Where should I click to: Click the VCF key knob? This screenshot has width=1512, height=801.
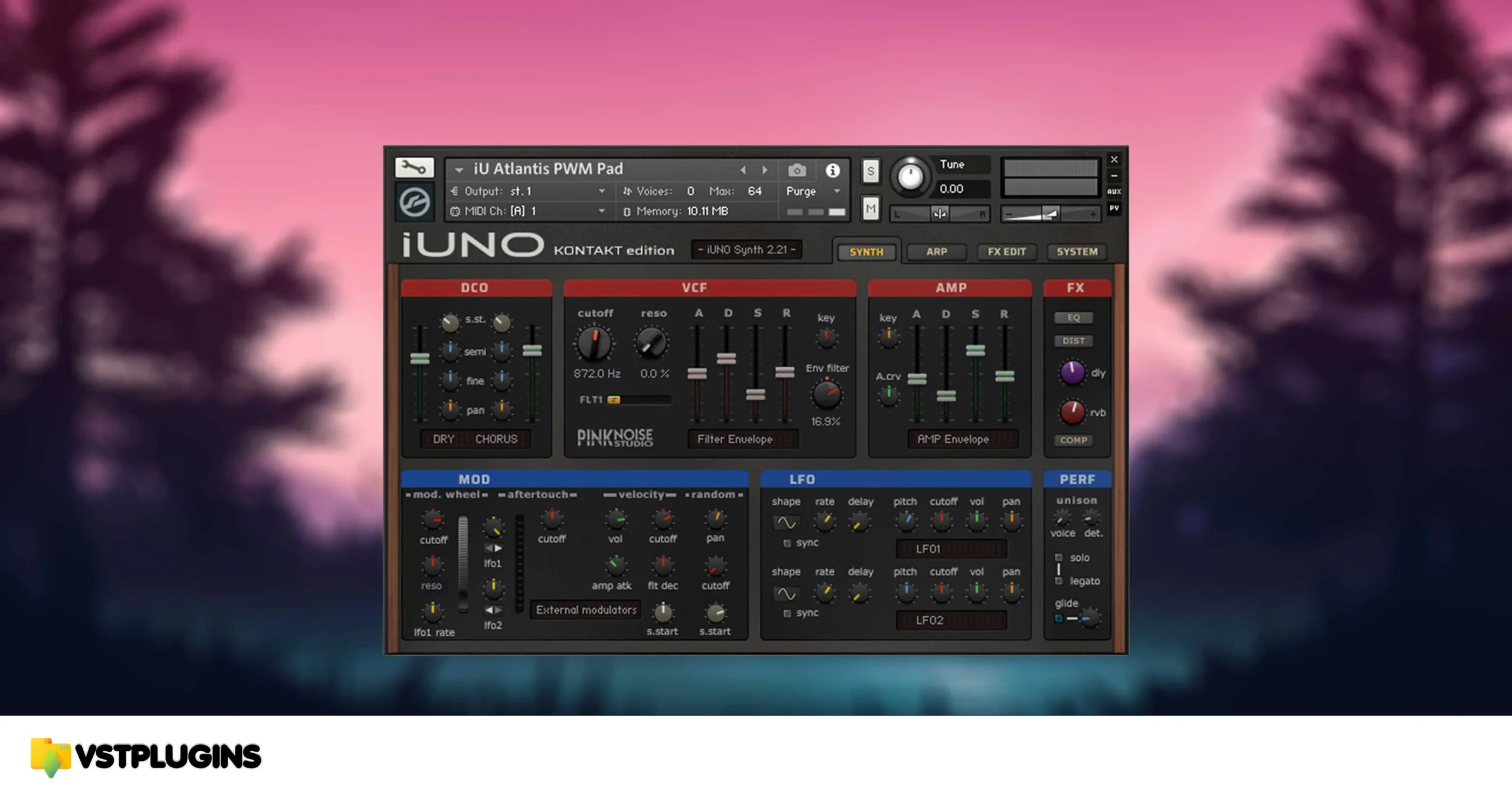pos(826,338)
